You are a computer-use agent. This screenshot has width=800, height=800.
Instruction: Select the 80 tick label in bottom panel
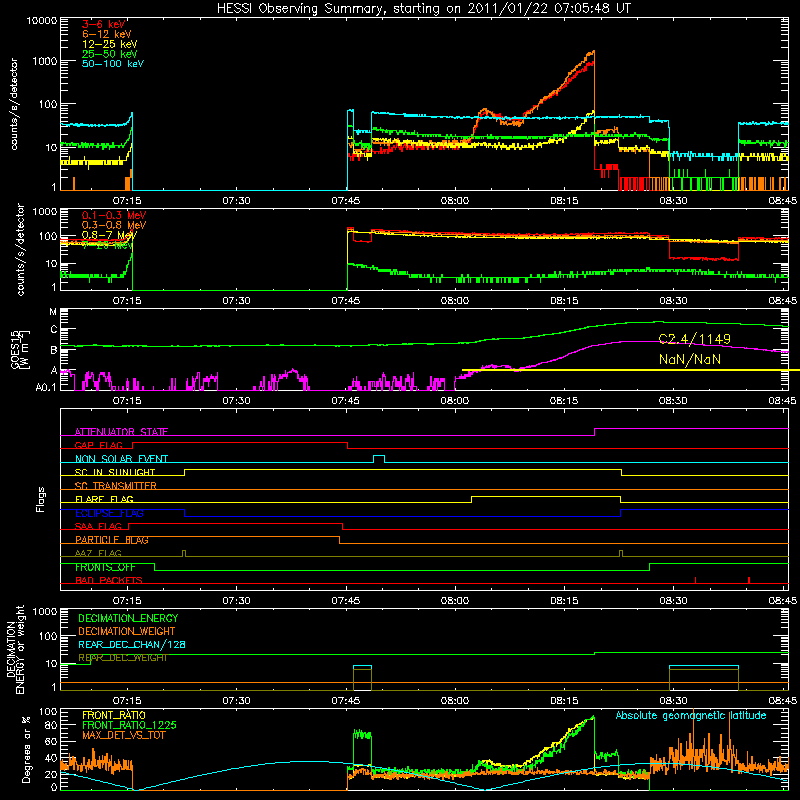[51, 725]
